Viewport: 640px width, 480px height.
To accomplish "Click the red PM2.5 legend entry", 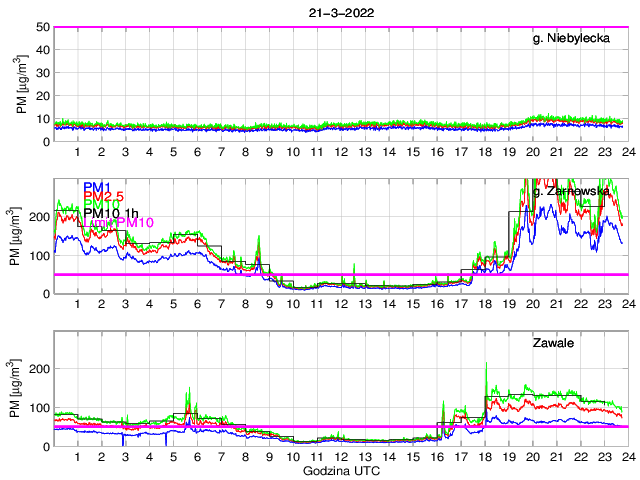I will (103, 197).
